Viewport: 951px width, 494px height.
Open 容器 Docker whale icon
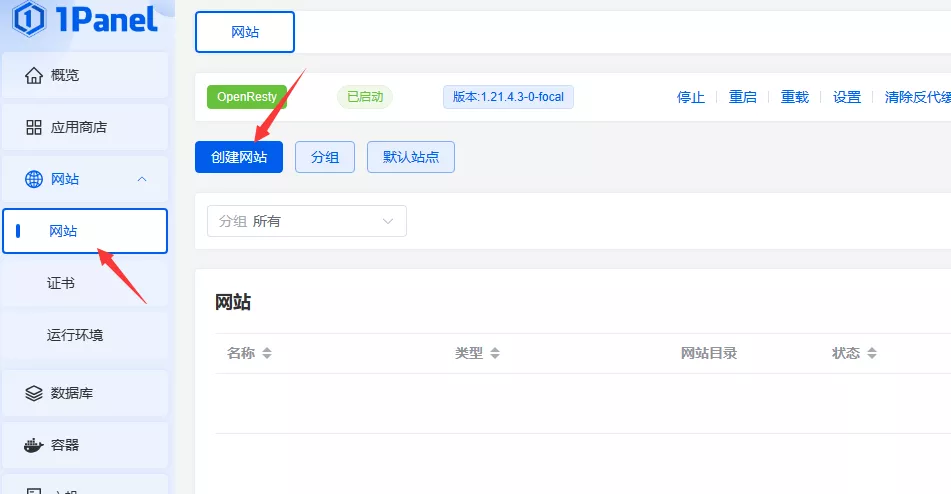pyautogui.click(x=34, y=445)
